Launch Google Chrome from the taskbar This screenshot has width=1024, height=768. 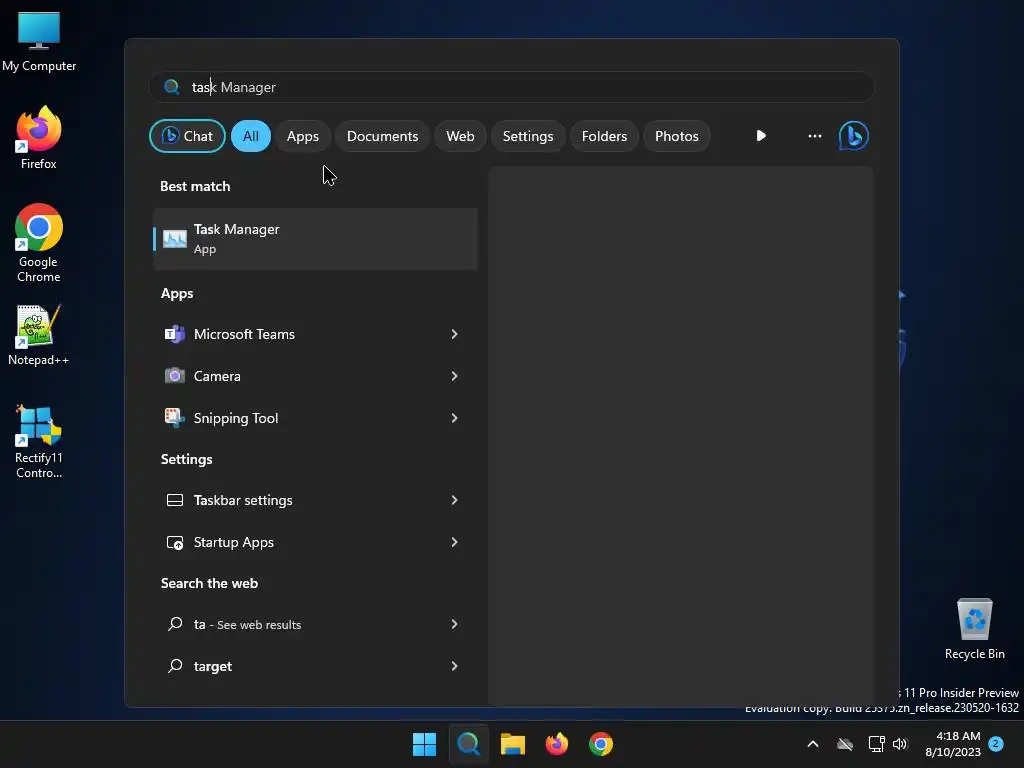(601, 744)
